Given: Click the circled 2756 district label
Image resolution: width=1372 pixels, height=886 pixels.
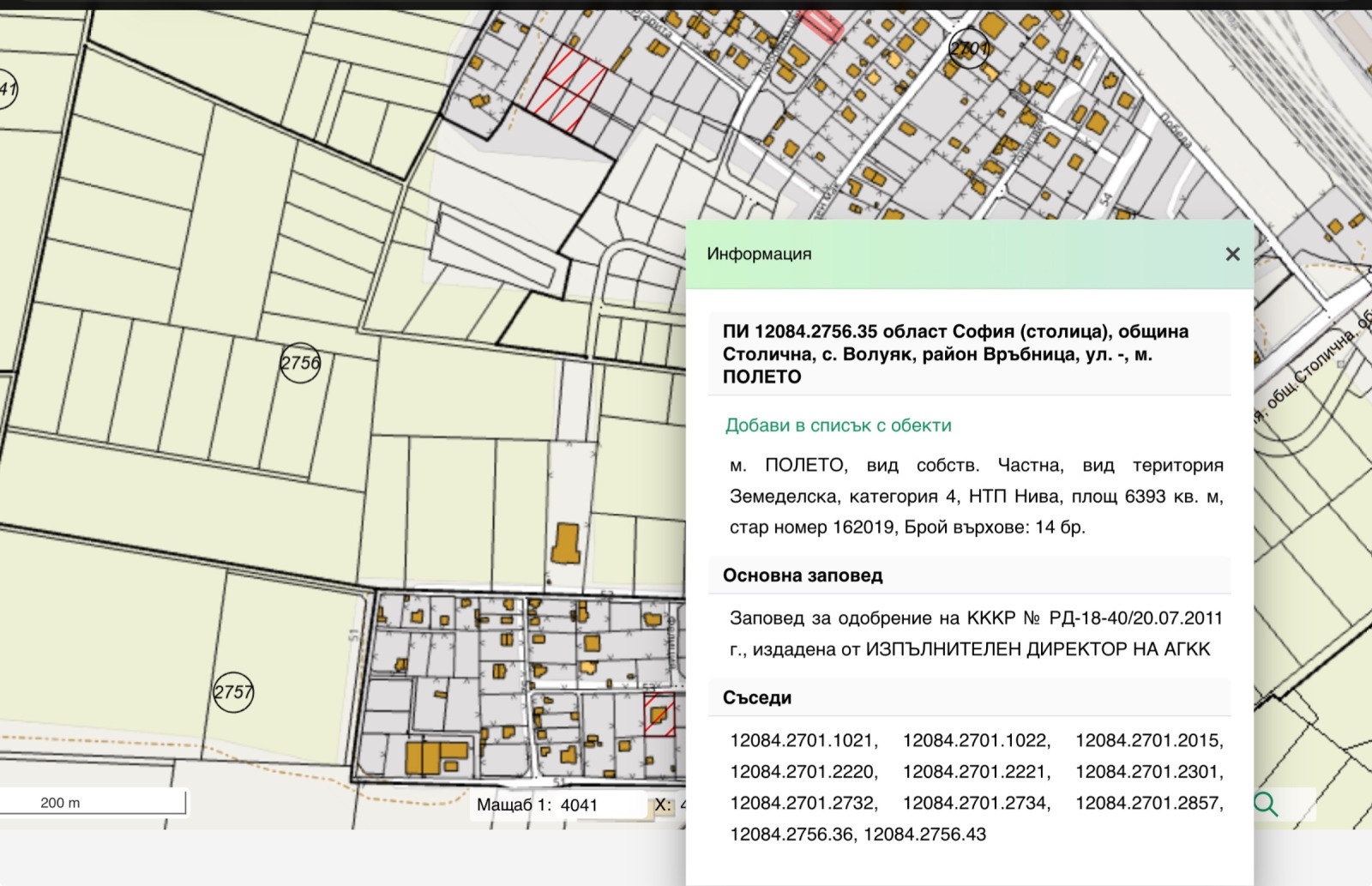Looking at the screenshot, I should pyautogui.click(x=300, y=363).
